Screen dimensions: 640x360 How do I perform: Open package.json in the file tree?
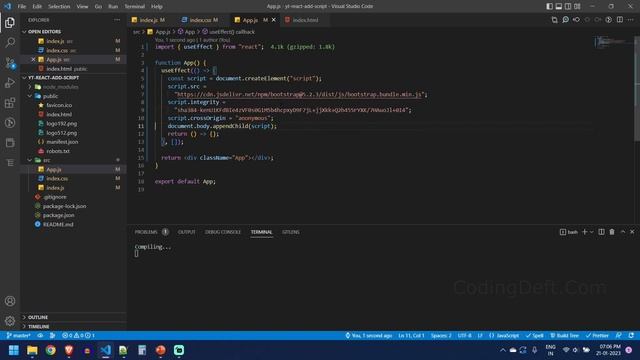[x=58, y=215]
